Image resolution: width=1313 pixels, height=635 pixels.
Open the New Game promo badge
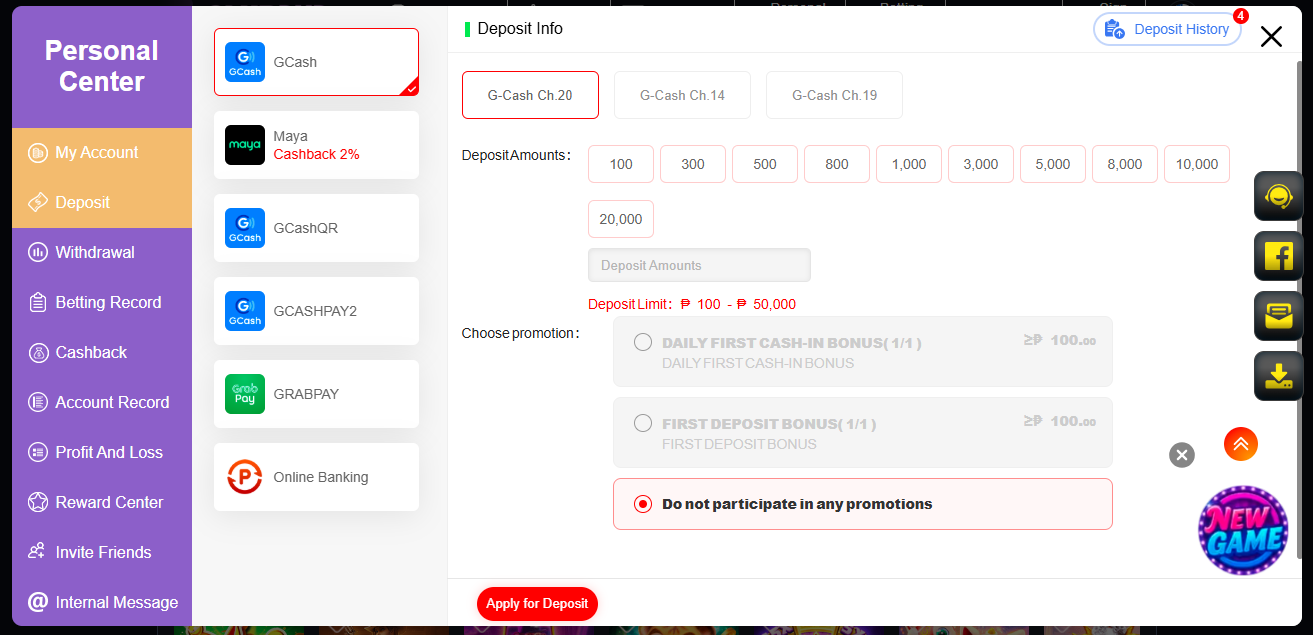(1243, 530)
